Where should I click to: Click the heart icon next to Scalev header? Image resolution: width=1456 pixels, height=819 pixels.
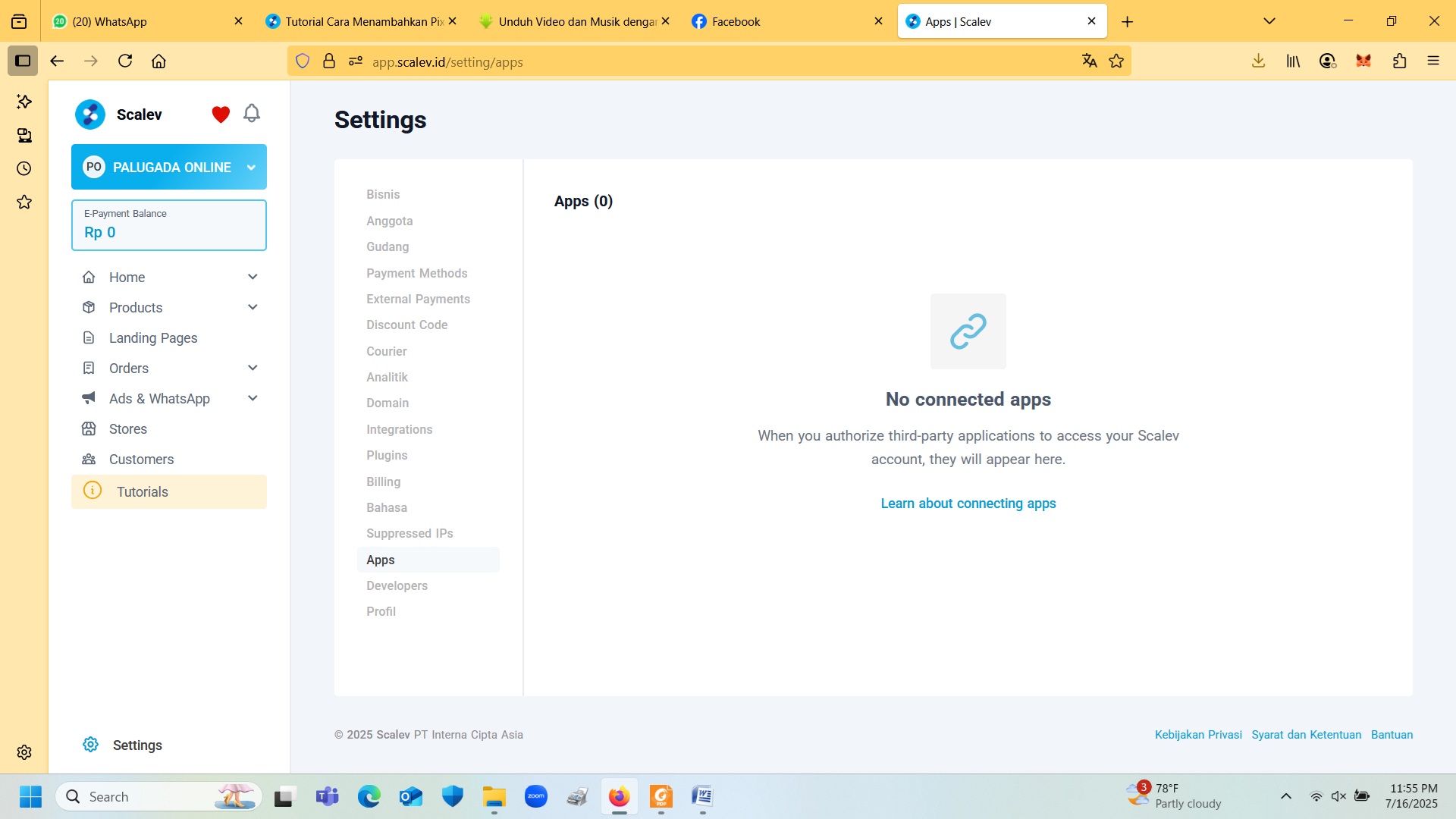tap(220, 114)
